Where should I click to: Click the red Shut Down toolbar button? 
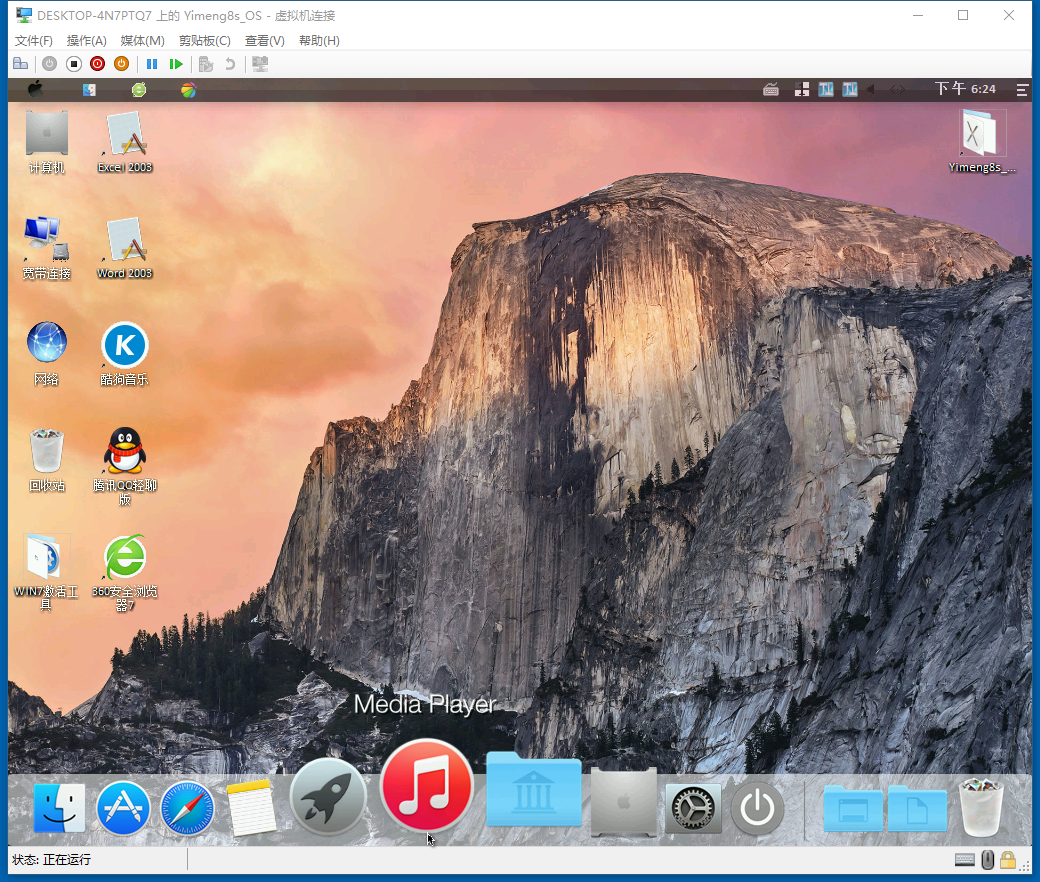(x=97, y=64)
